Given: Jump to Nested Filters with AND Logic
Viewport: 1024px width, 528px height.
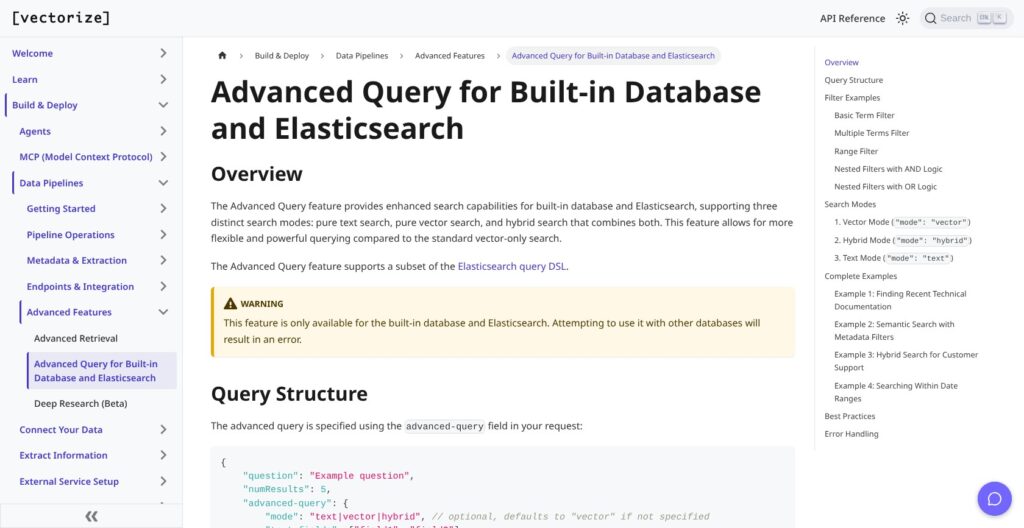Looking at the screenshot, I should pos(888,169).
